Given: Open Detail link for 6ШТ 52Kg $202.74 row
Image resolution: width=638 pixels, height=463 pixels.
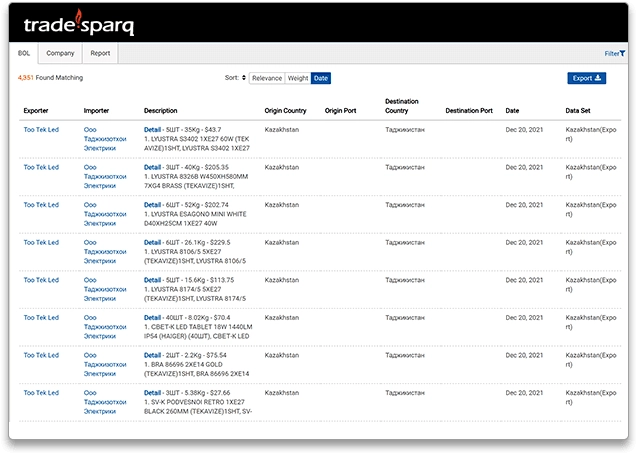Looking at the screenshot, I should (153, 205).
